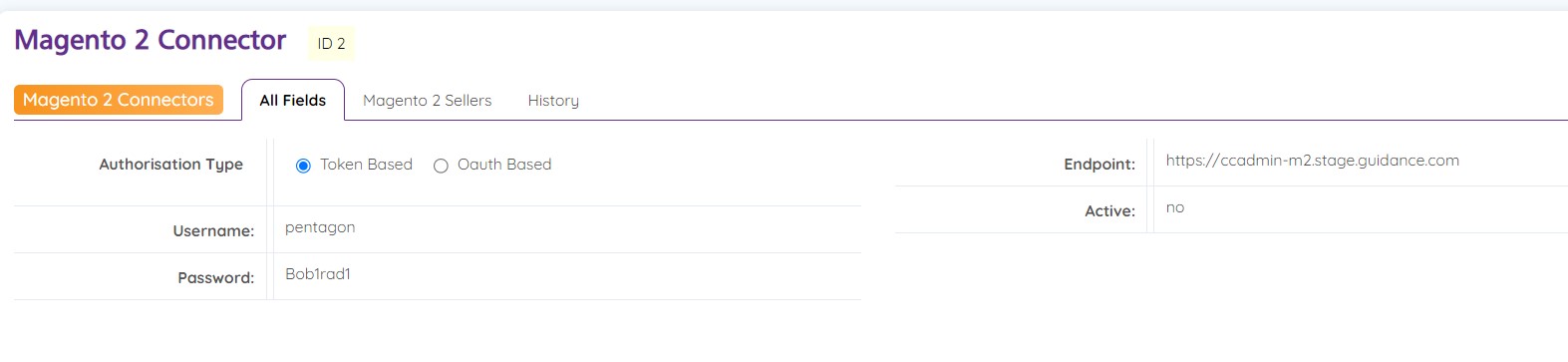Open the History tab
Screen dimensions: 1568x362
tap(553, 101)
